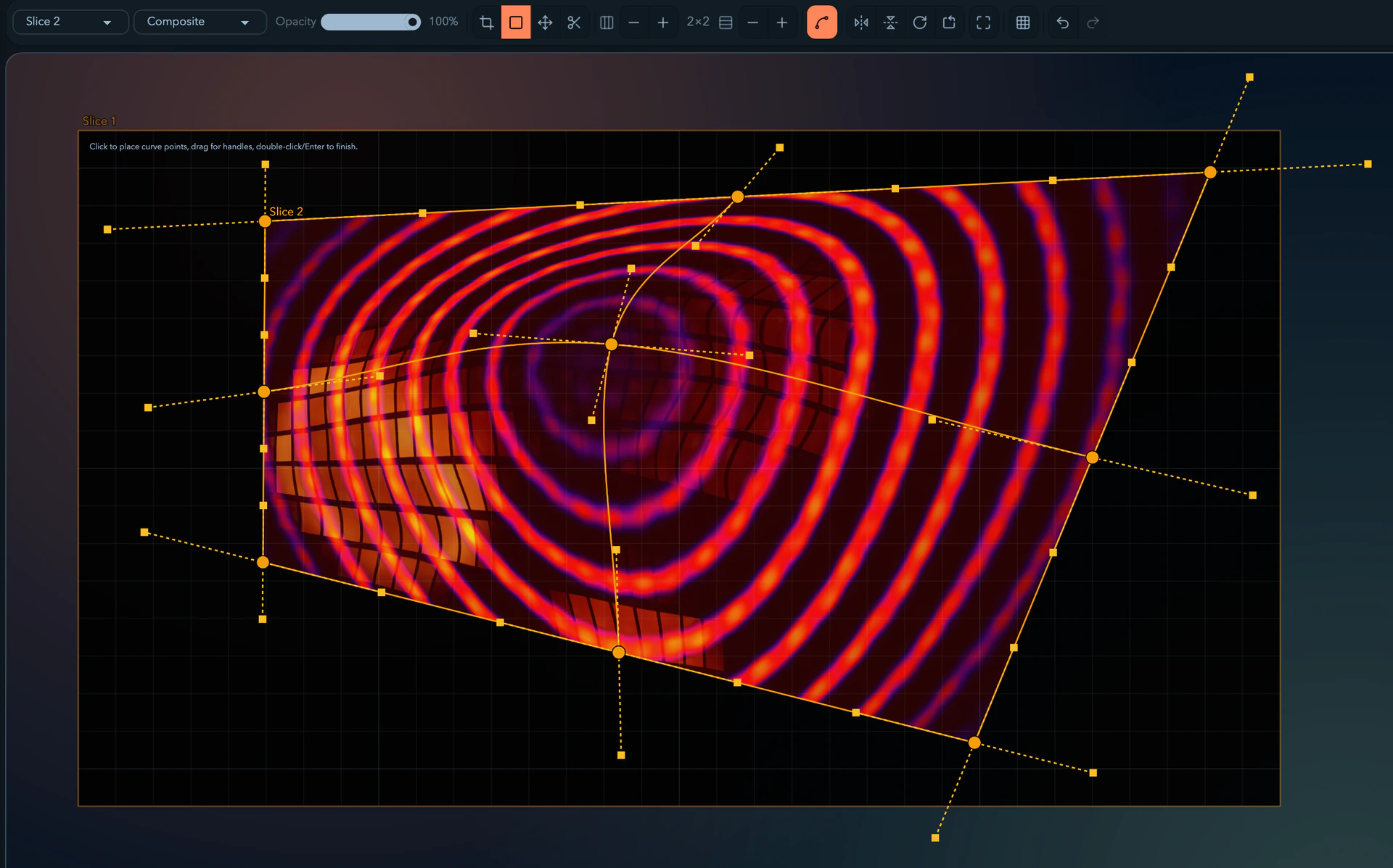Select the Slice 2 label on canvas
1393x868 pixels.
(286, 211)
